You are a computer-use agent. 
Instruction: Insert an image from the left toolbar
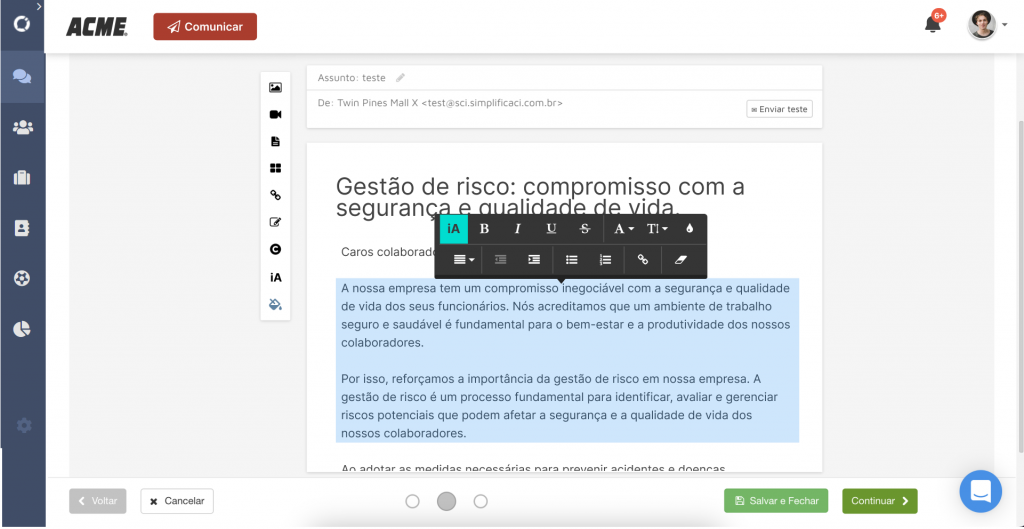(x=275, y=87)
